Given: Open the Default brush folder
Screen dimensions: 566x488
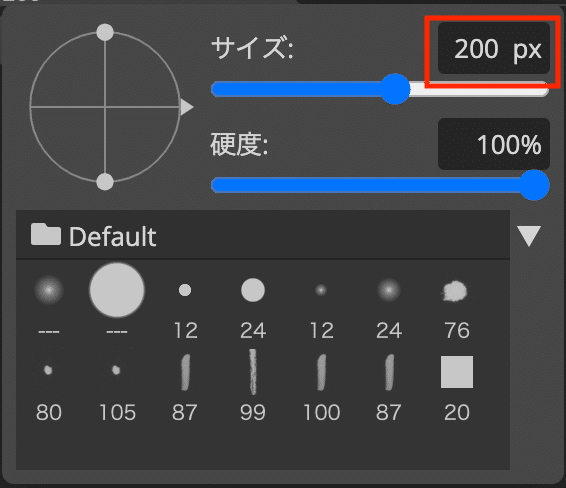Looking at the screenshot, I should (263, 235).
